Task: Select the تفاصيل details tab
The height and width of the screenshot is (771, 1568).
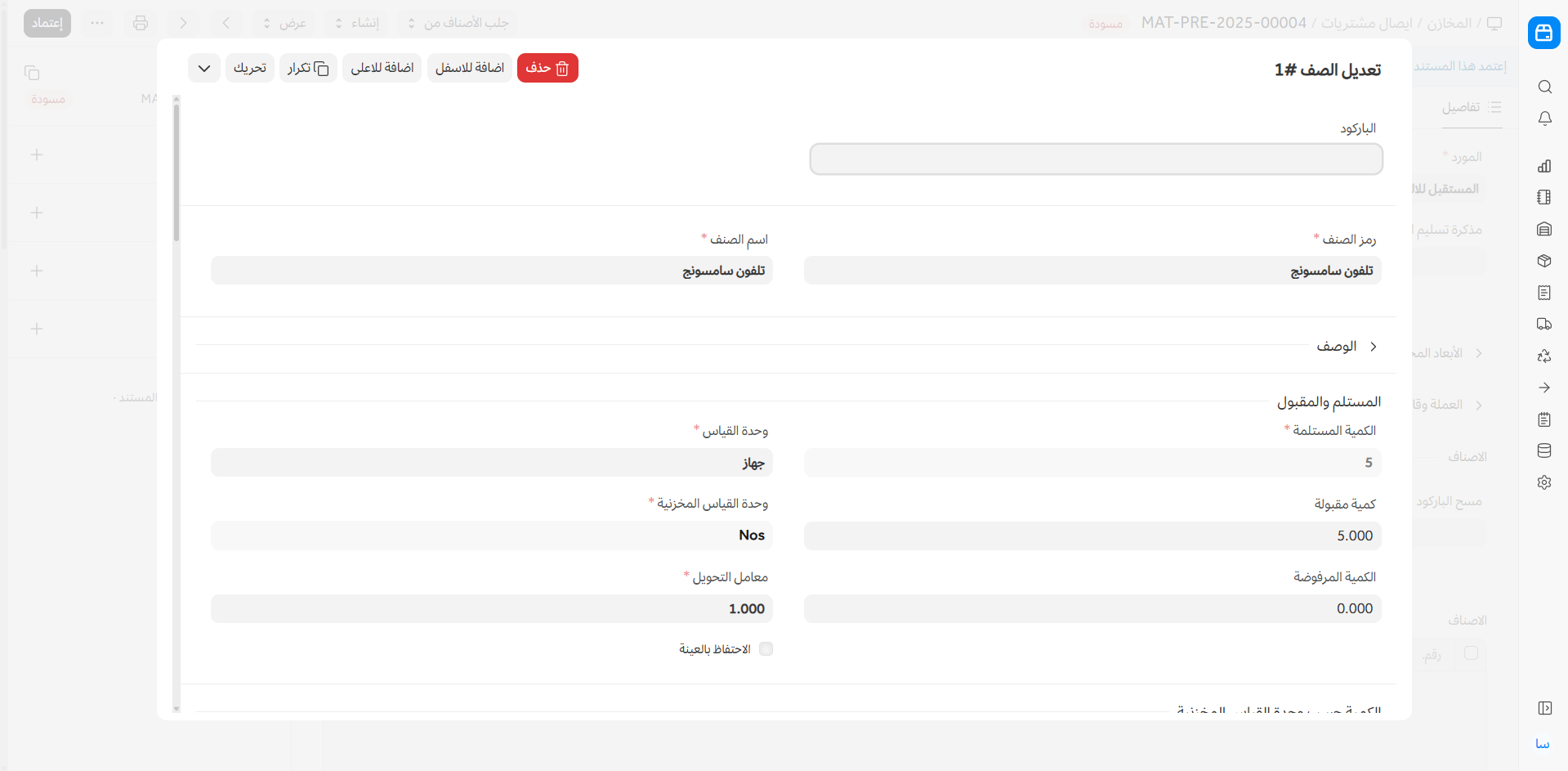Action: (x=1471, y=107)
